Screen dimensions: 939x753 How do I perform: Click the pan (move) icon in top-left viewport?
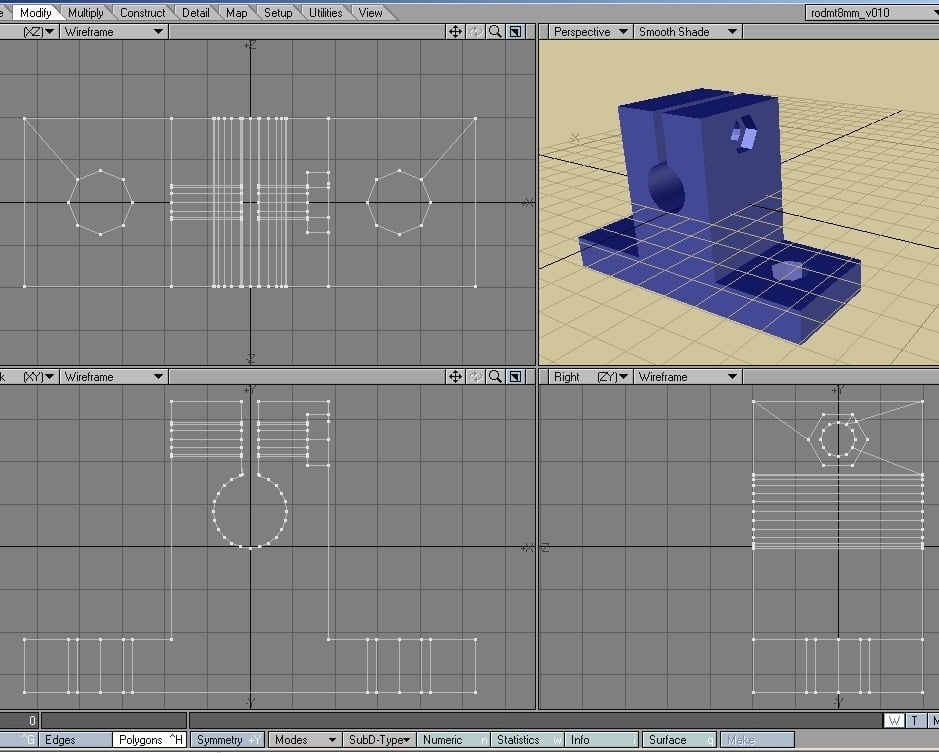tap(455, 32)
